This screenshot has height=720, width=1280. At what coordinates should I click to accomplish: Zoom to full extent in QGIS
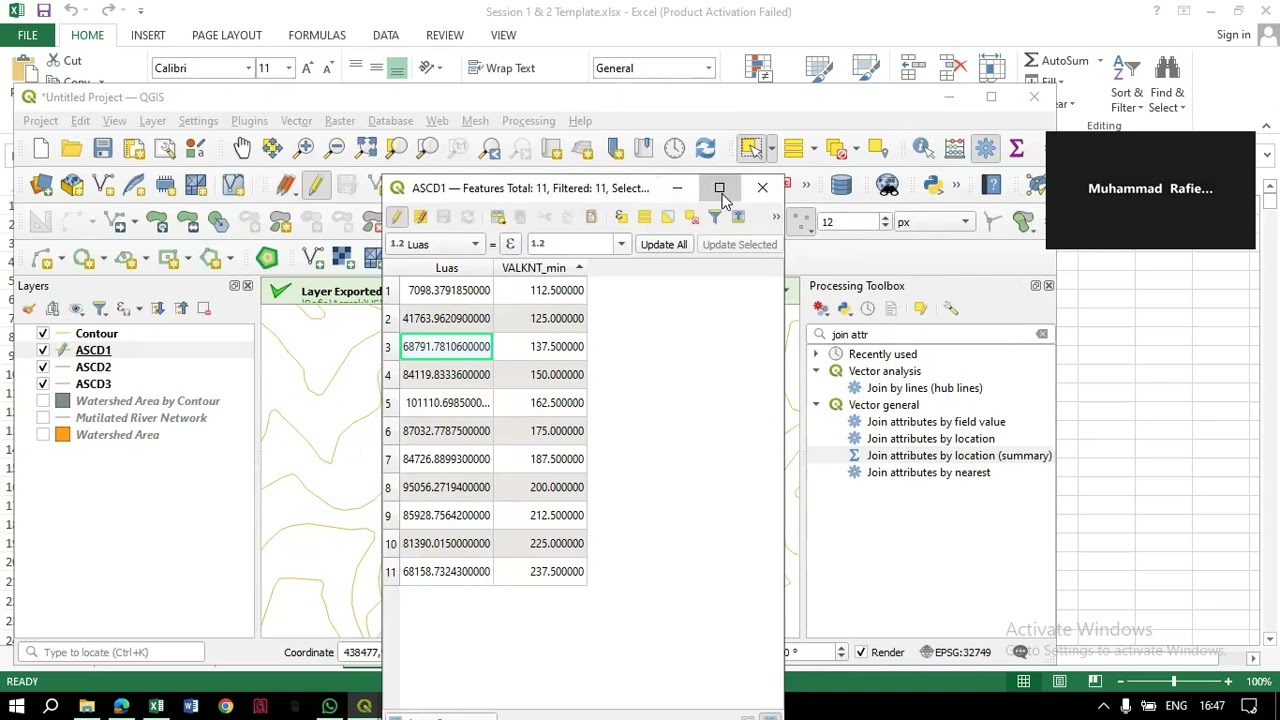pyautogui.click(x=366, y=149)
